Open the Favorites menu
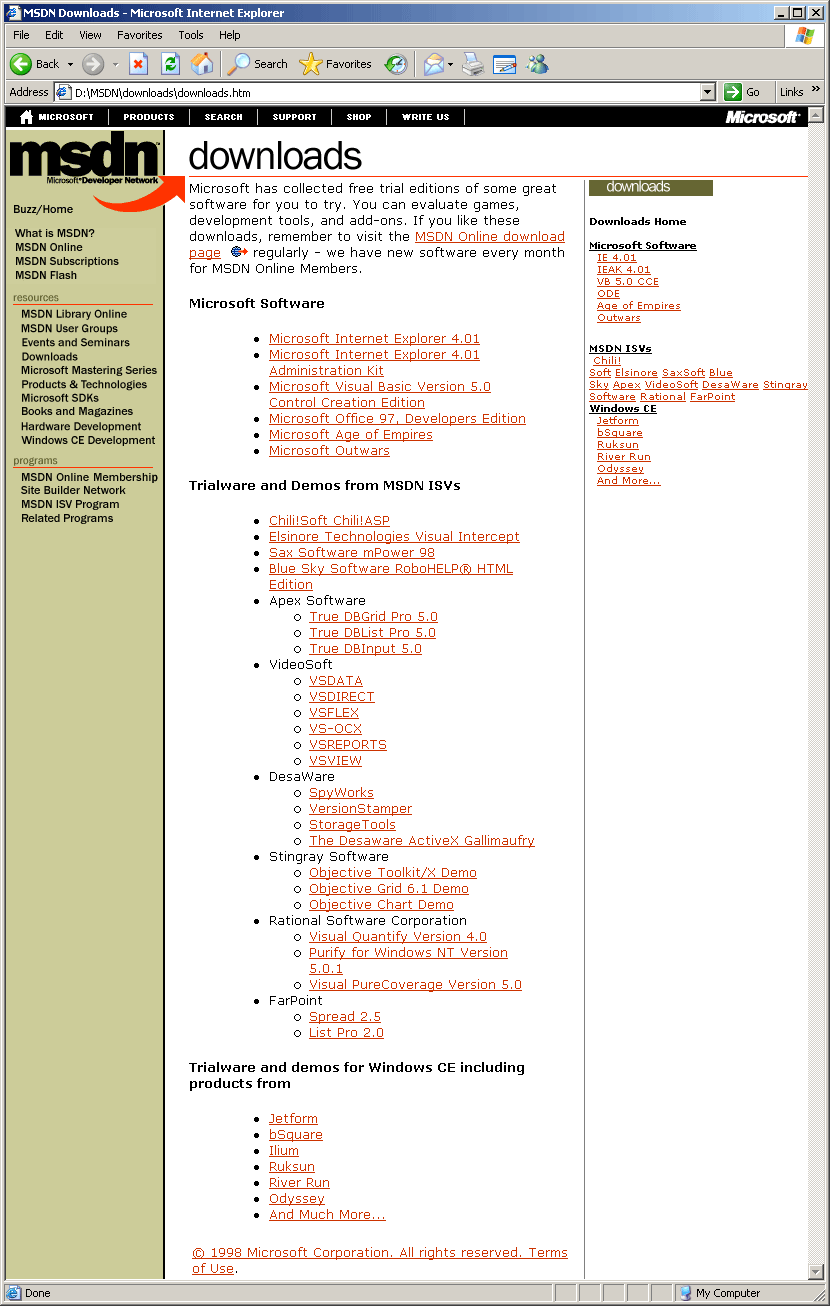 (x=139, y=35)
